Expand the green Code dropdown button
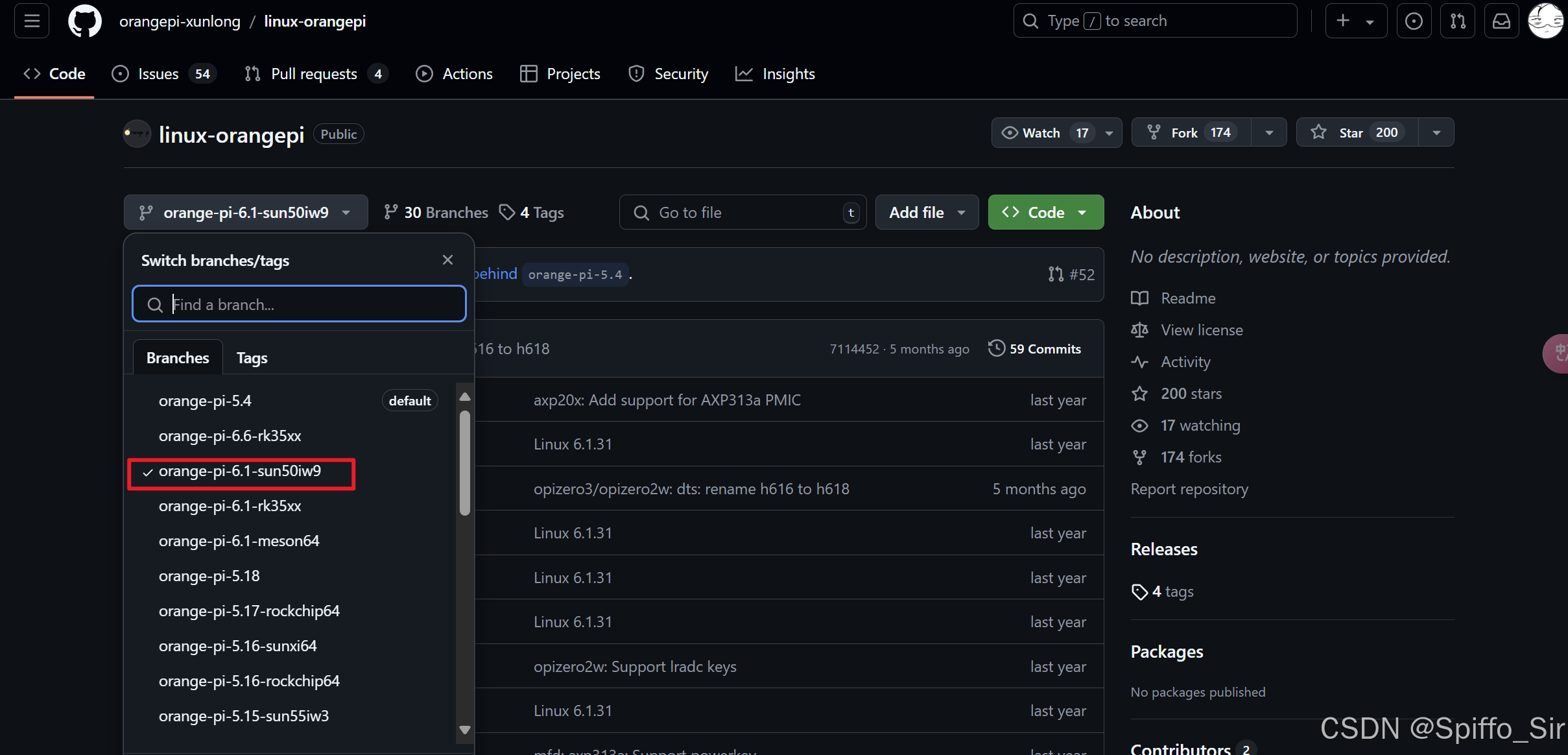The width and height of the screenshot is (1568, 755). [1045, 213]
